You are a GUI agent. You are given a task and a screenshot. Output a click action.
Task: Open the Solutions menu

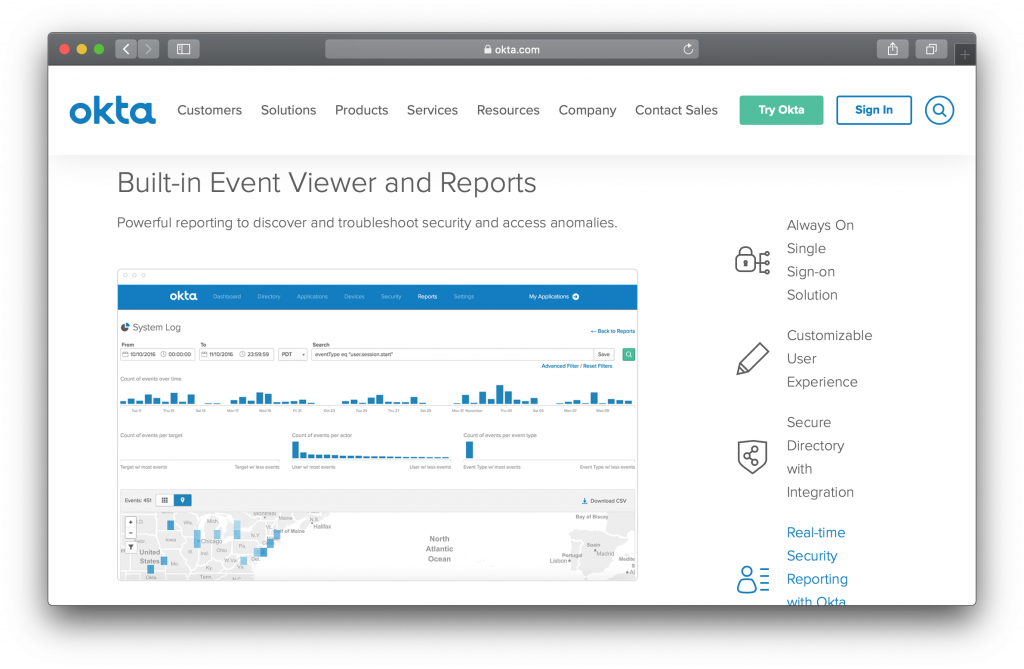coord(288,110)
